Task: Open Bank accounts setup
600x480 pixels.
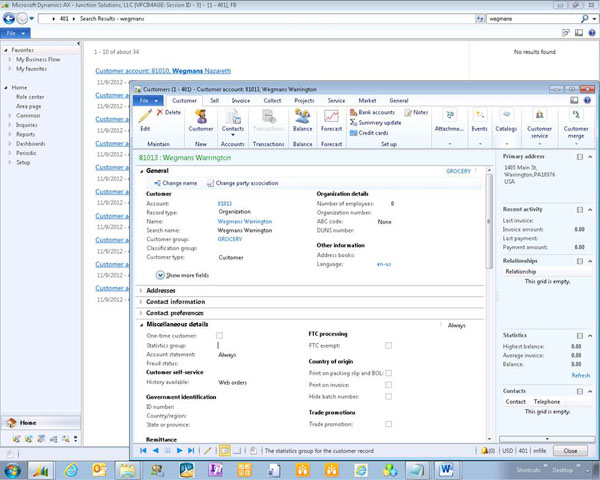Action: pyautogui.click(x=372, y=112)
